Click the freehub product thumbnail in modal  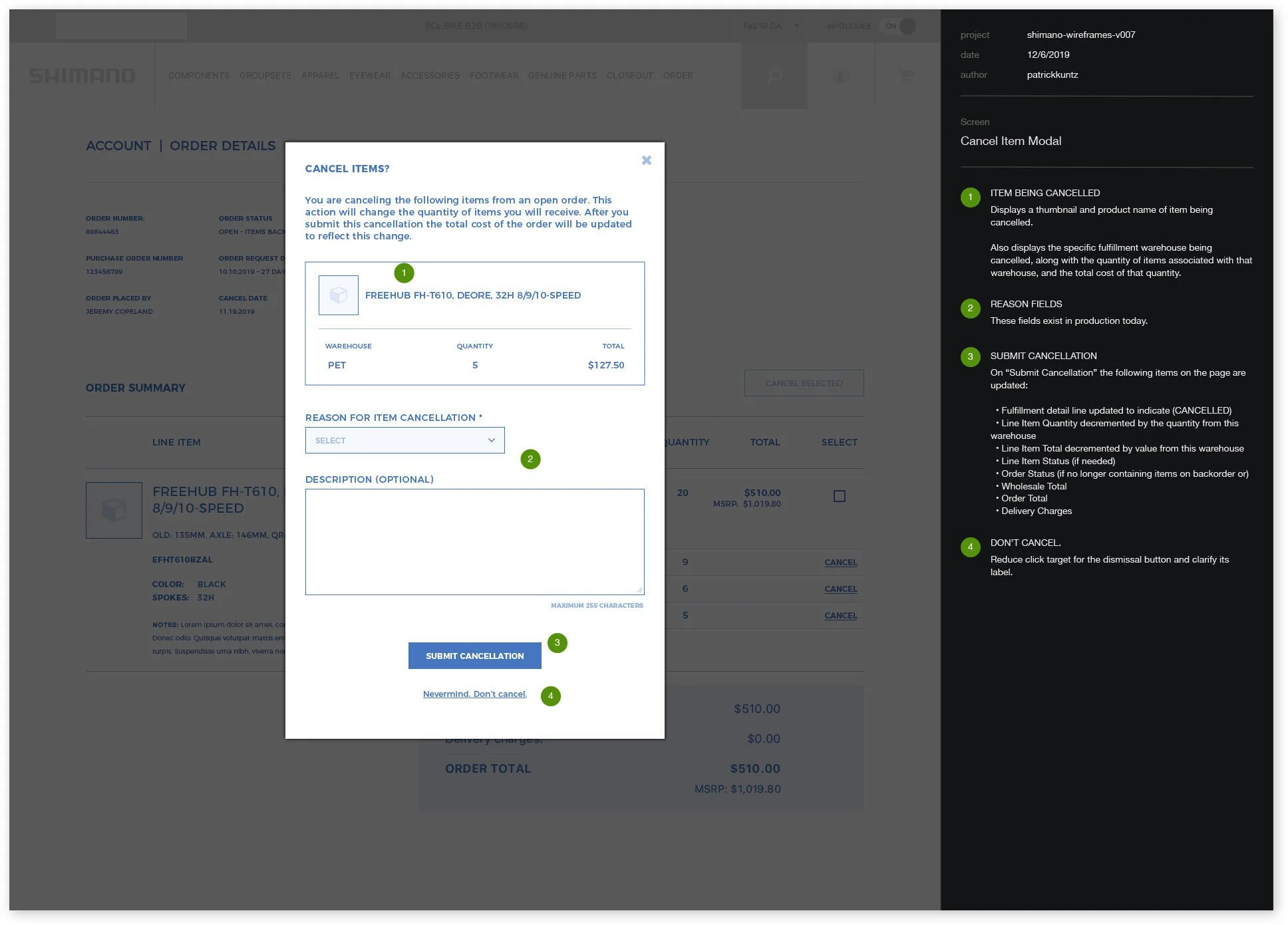tap(338, 295)
